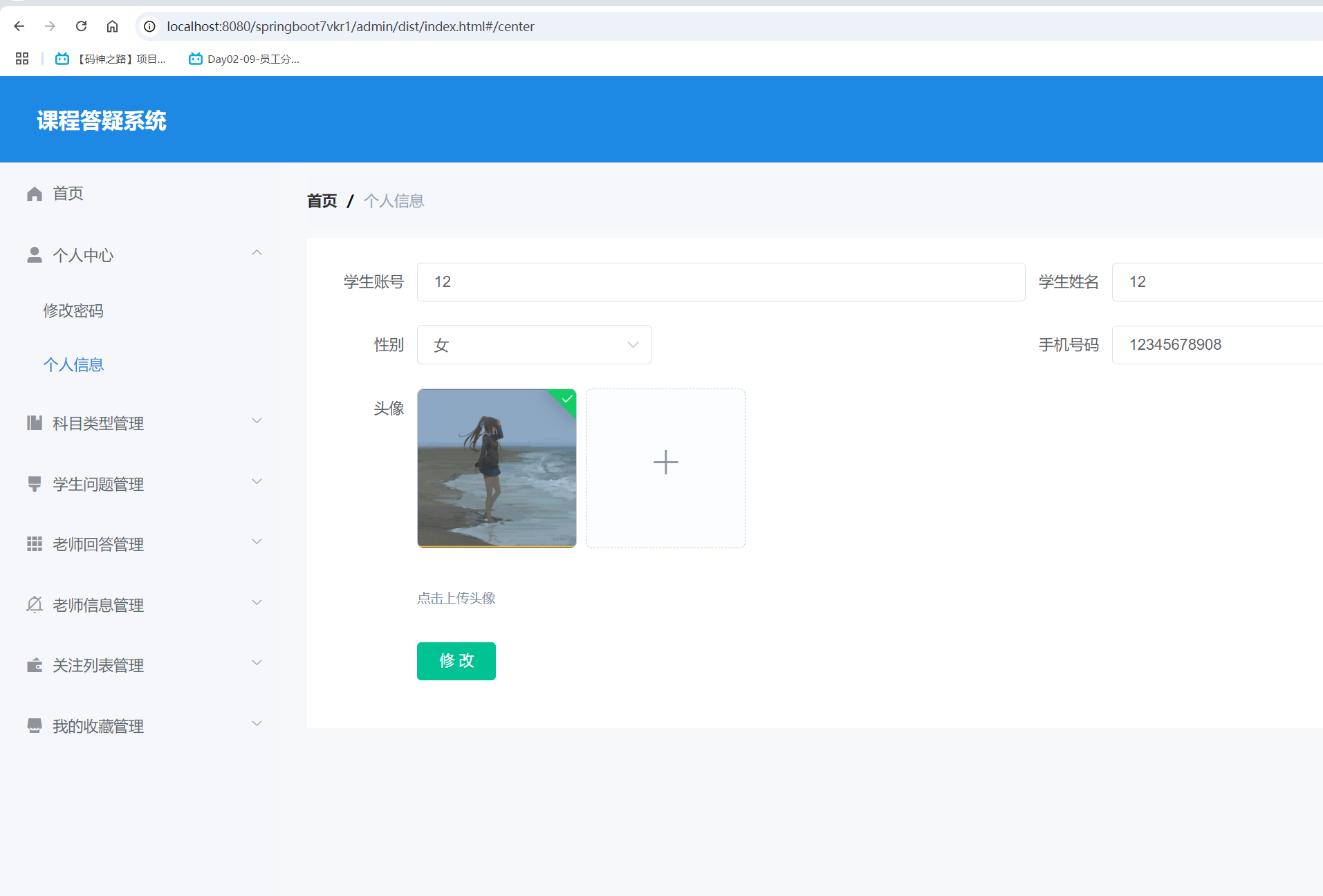Open the 老师回答管理 menu
Screen dimensions: 1323x896
point(98,544)
